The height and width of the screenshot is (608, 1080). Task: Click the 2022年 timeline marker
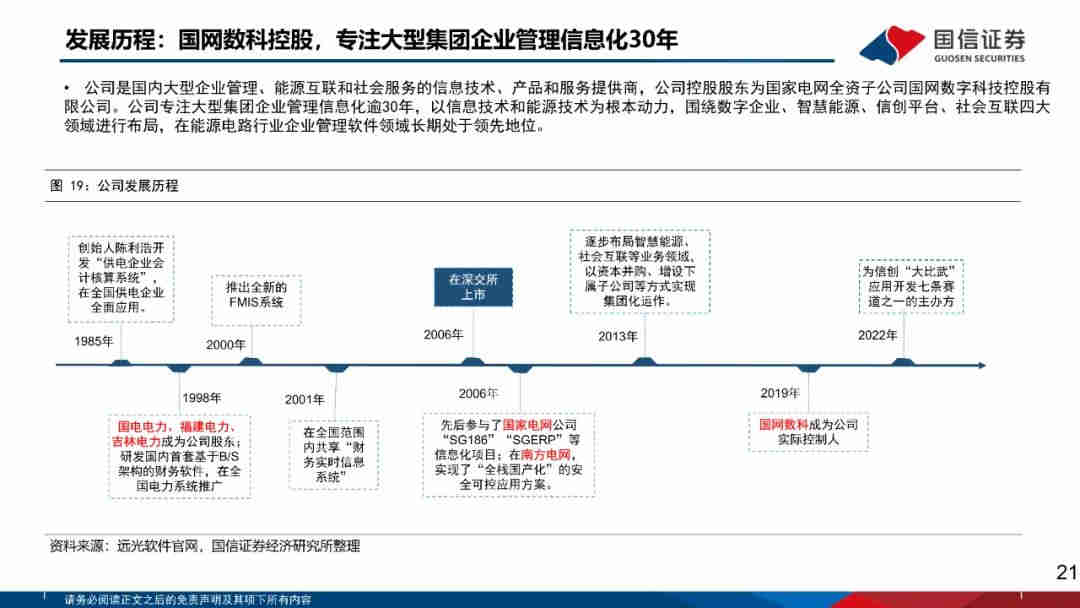pos(903,365)
